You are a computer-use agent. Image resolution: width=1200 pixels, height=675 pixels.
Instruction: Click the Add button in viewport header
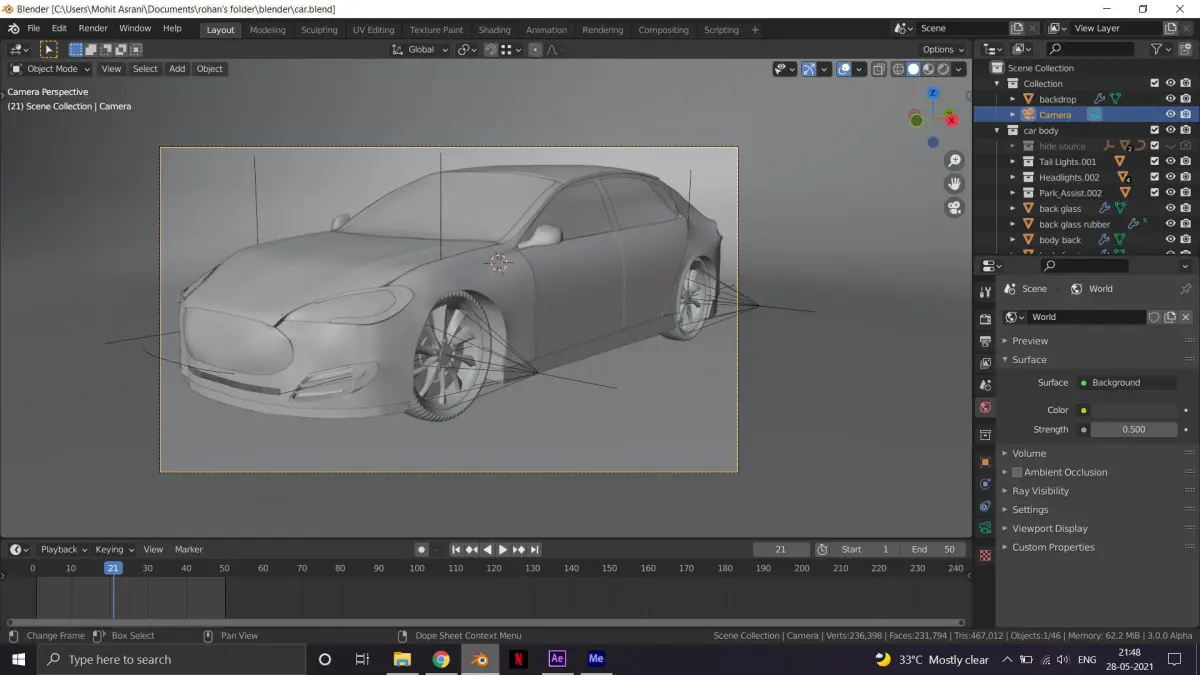pyautogui.click(x=177, y=69)
